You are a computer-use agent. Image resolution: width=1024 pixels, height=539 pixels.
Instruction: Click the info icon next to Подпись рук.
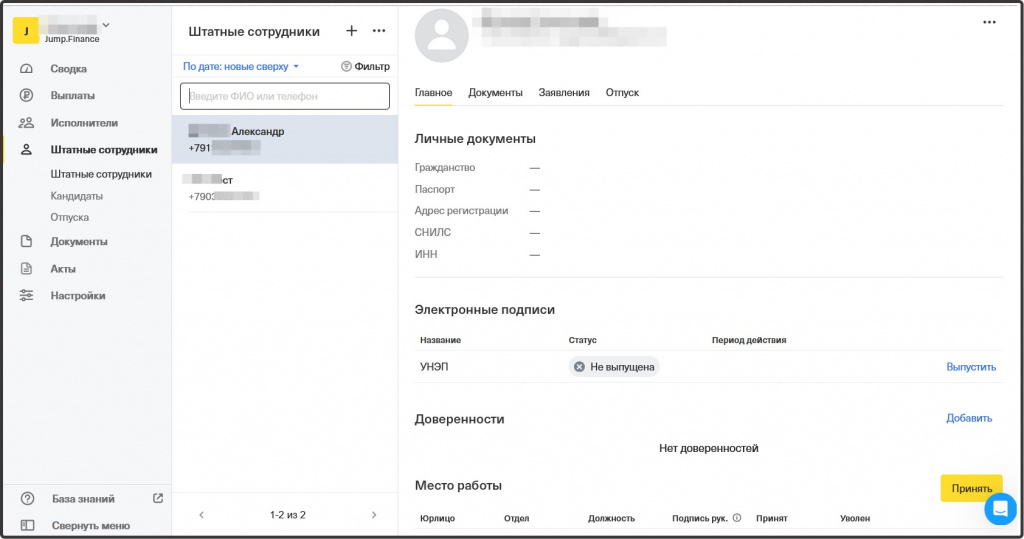[737, 518]
